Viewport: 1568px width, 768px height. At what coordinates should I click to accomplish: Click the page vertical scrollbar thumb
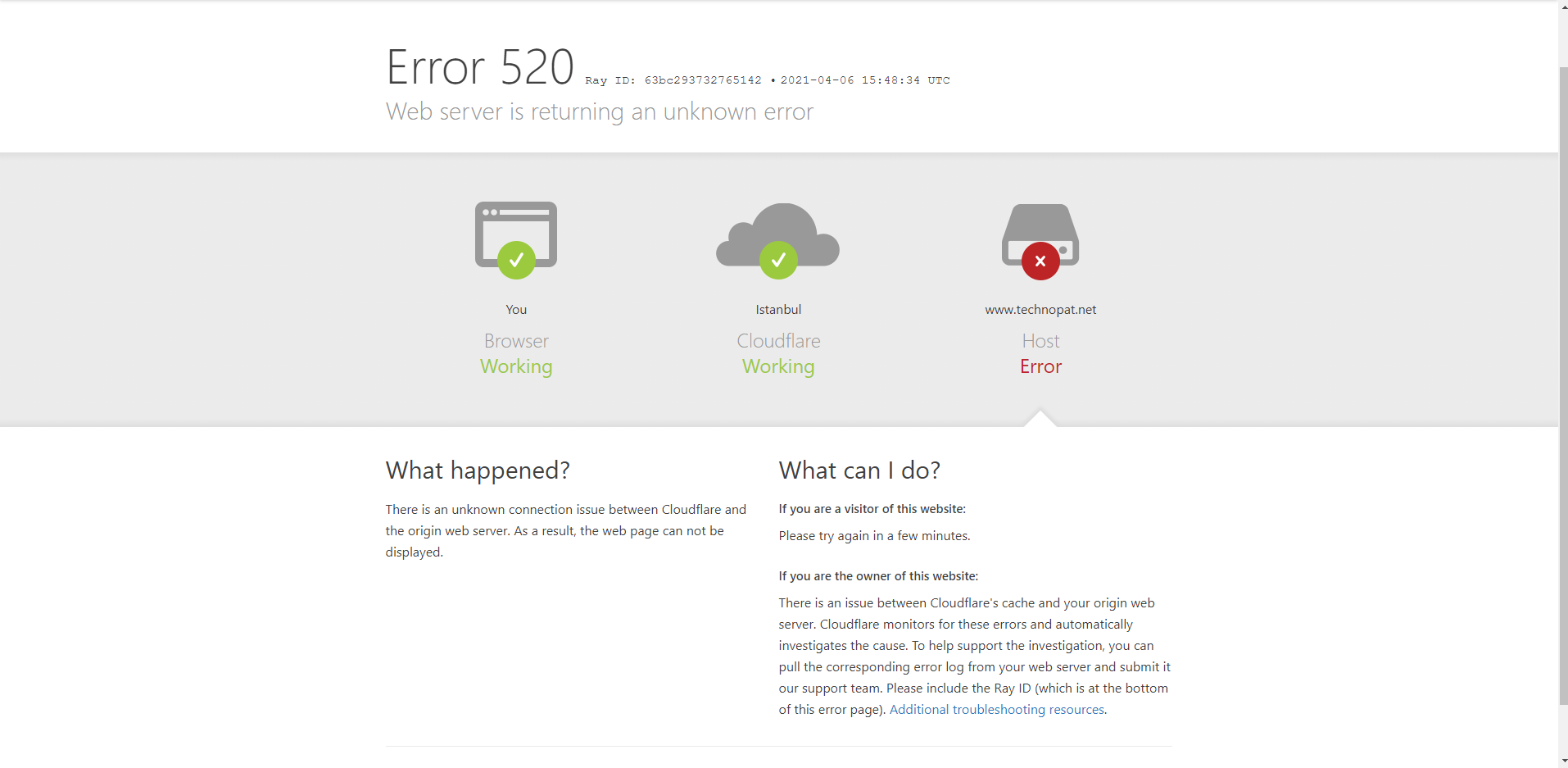(1563, 385)
